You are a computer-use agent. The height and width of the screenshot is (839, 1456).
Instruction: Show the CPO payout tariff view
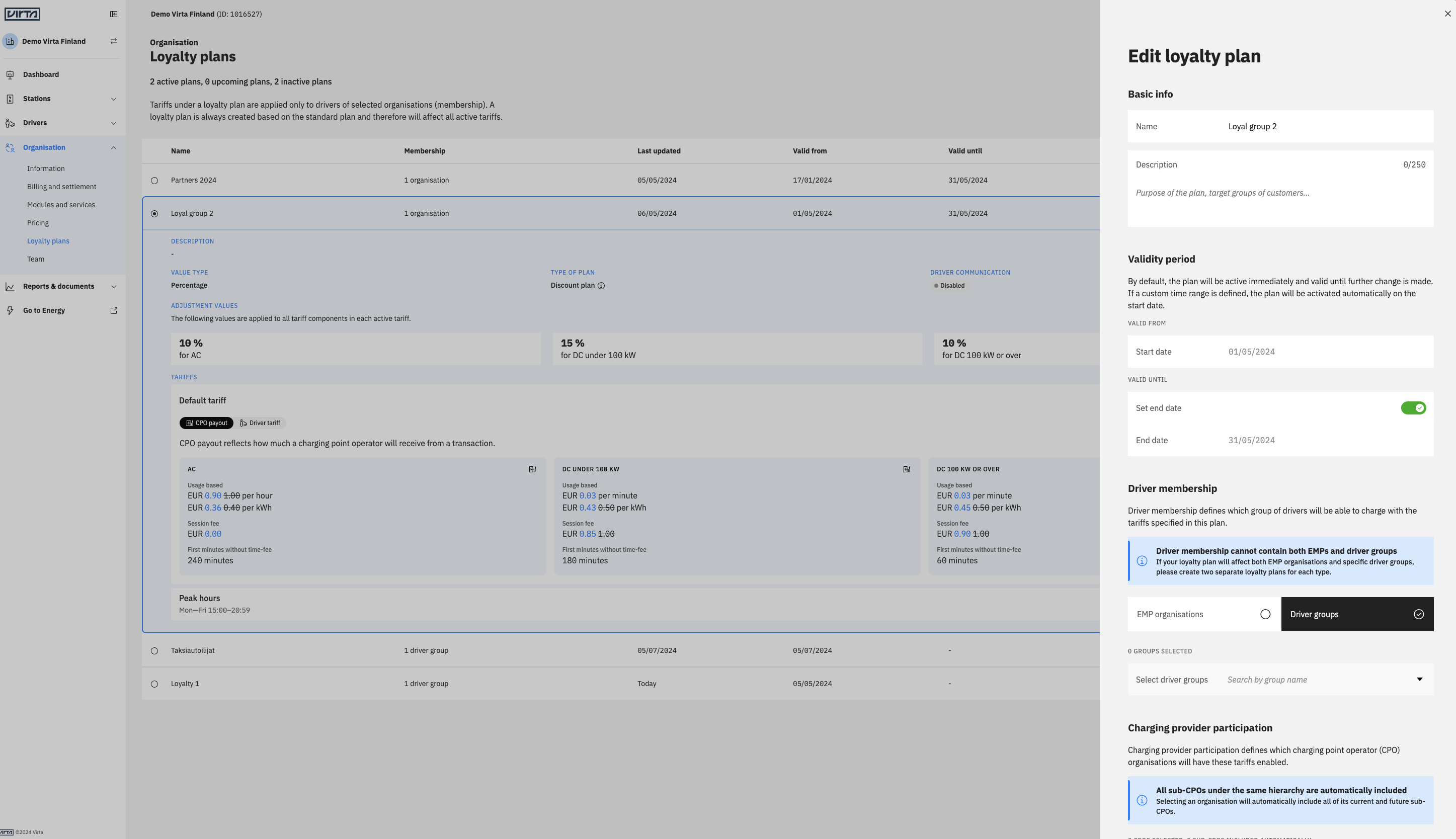click(x=206, y=423)
